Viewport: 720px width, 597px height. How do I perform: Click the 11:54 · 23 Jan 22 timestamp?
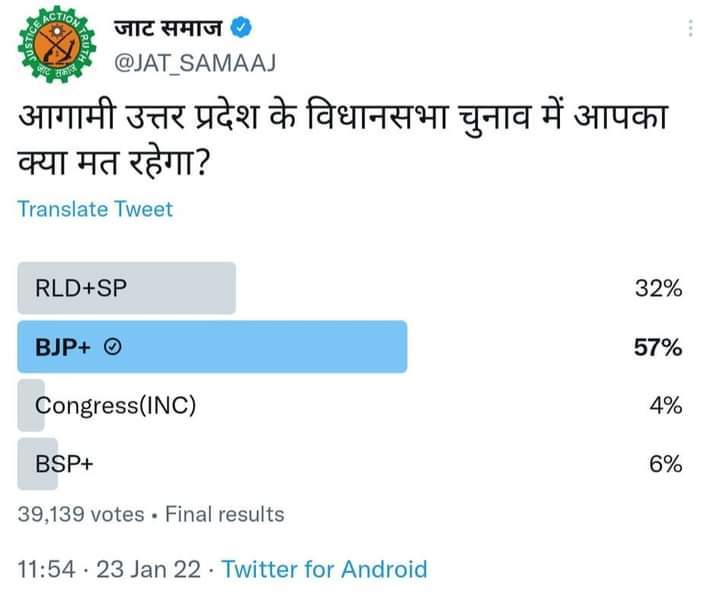tap(109, 569)
